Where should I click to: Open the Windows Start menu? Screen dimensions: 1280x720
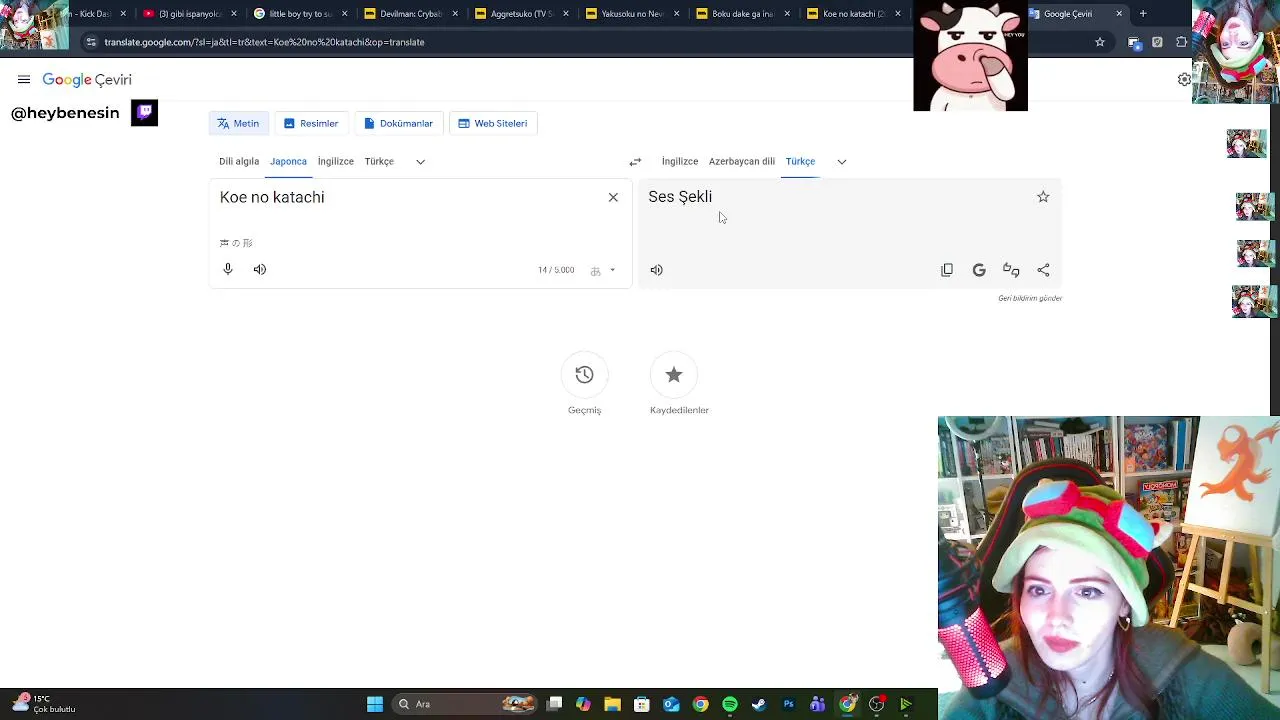point(375,704)
